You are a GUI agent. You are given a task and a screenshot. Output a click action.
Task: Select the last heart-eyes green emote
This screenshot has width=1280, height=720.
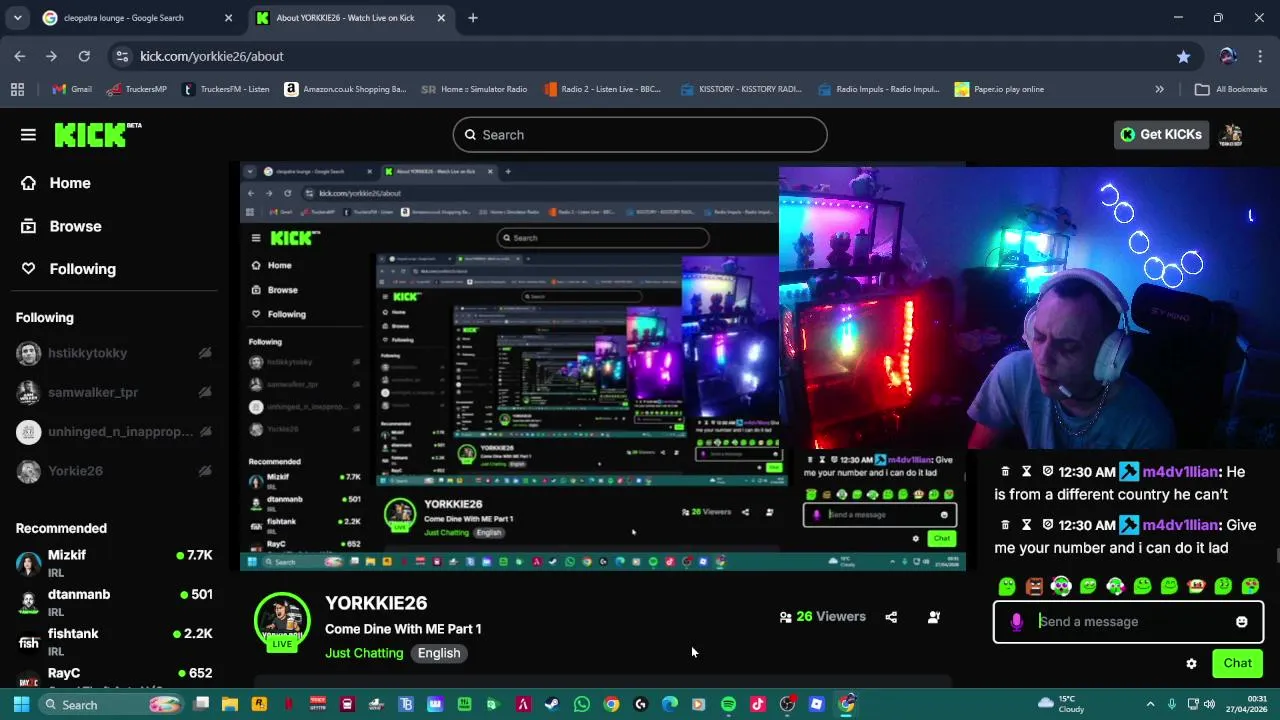(1250, 586)
